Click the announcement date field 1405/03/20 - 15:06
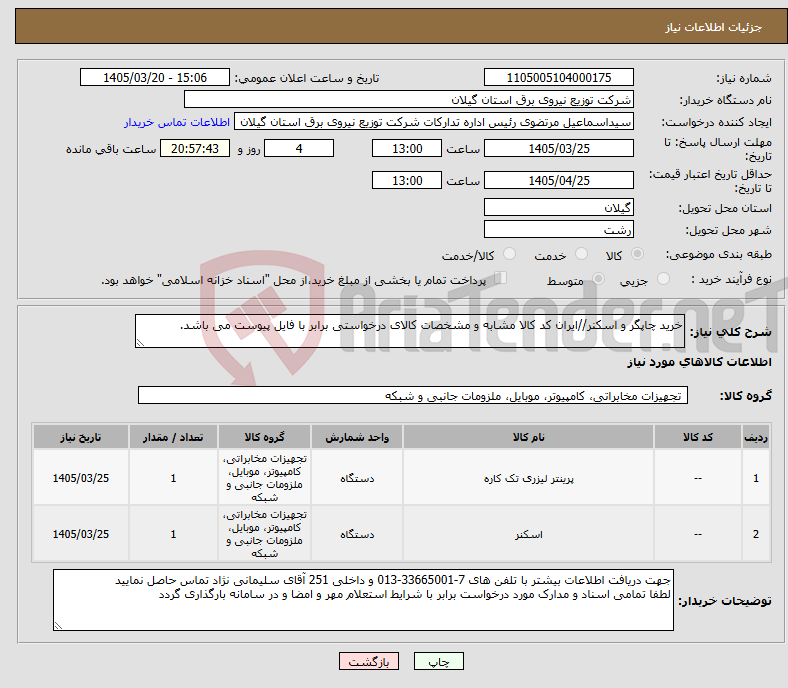Screen dimensions: 788x688 point(155,78)
